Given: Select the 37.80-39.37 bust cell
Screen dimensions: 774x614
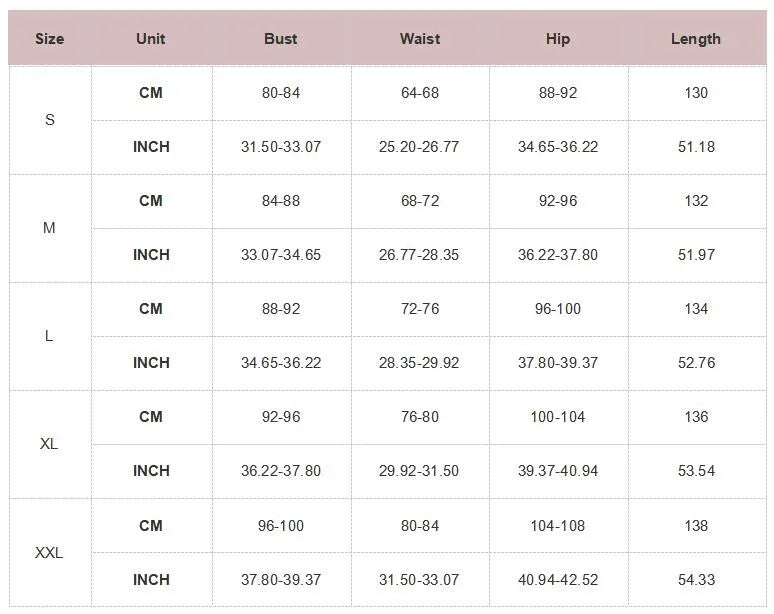Looking at the screenshot, I should point(281,580).
